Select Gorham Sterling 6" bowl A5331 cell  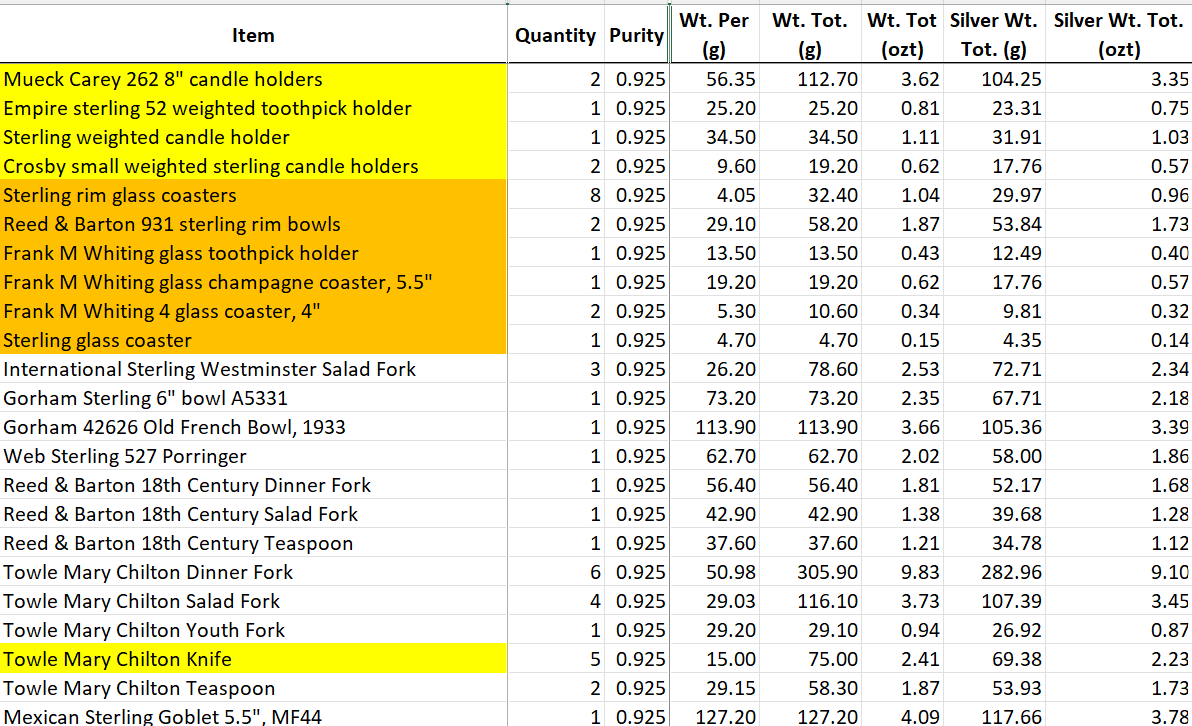click(253, 398)
